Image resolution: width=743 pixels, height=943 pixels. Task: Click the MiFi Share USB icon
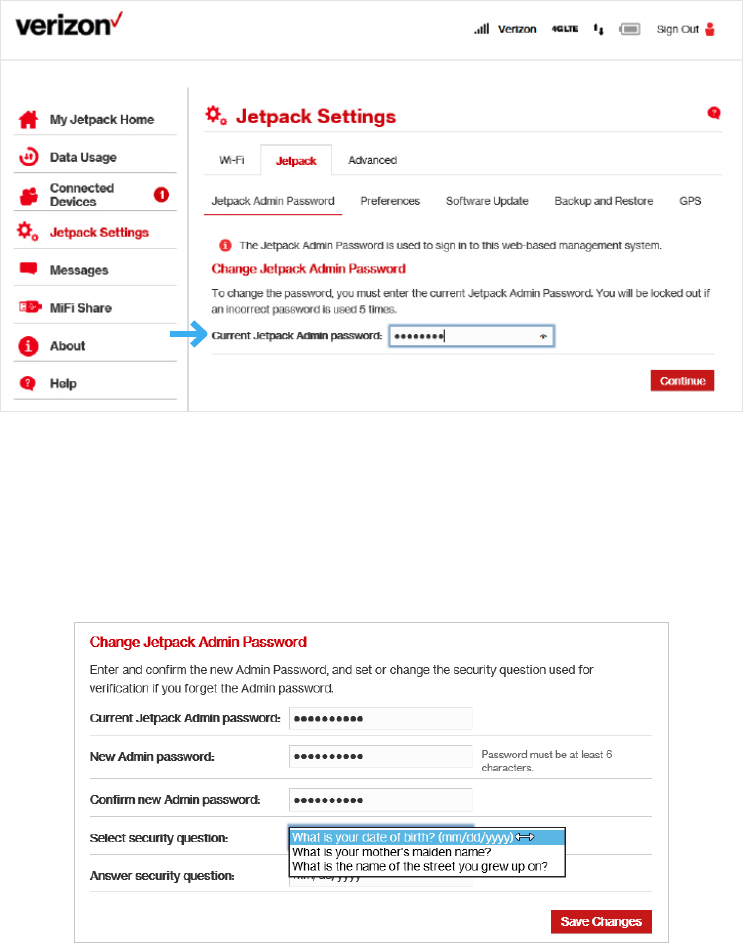point(29,307)
